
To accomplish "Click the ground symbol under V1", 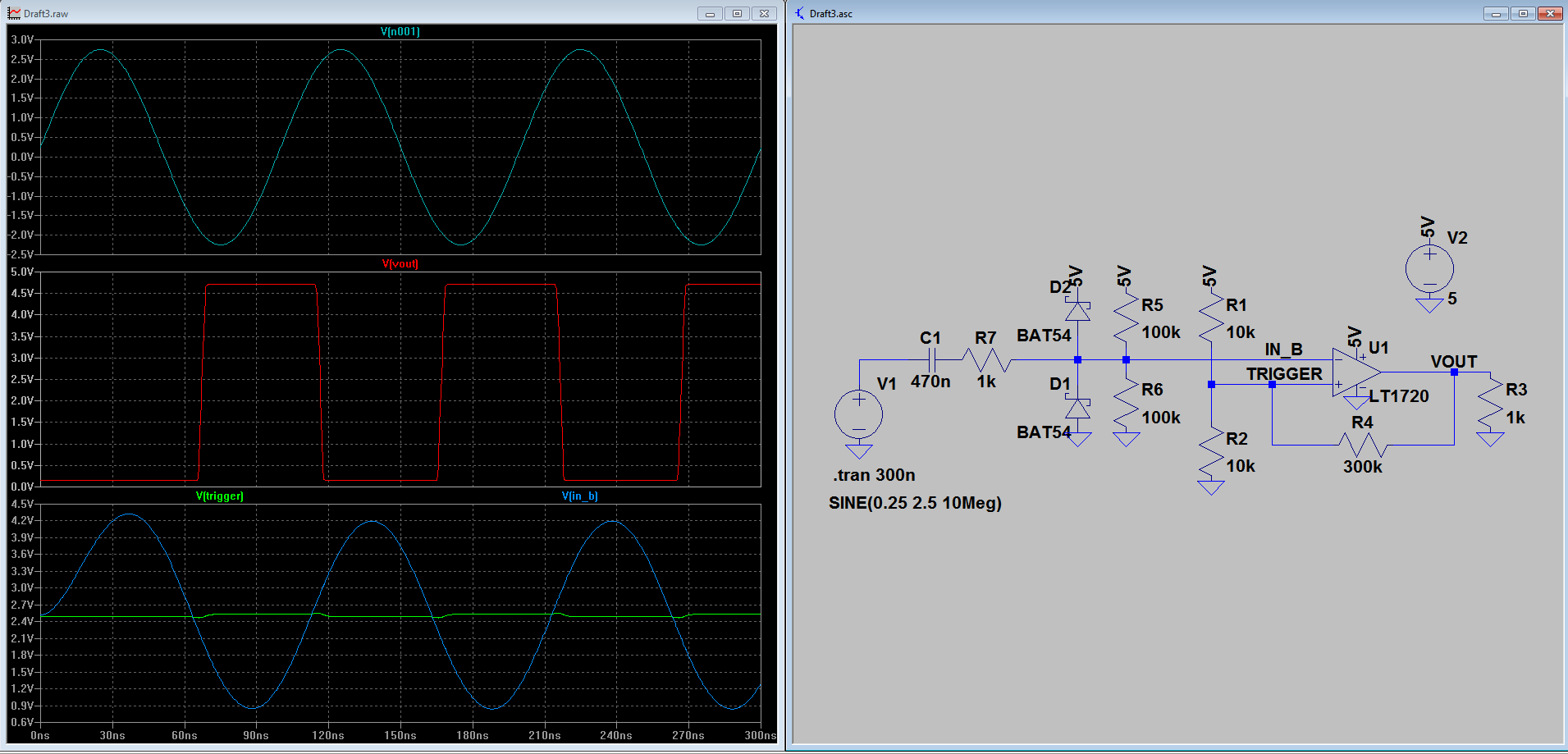I will coord(859,451).
